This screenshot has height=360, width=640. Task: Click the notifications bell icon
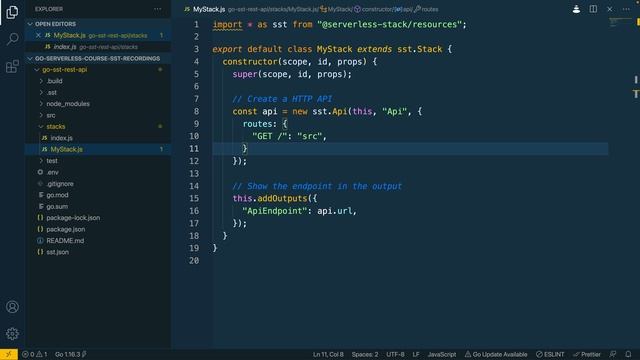(628, 354)
